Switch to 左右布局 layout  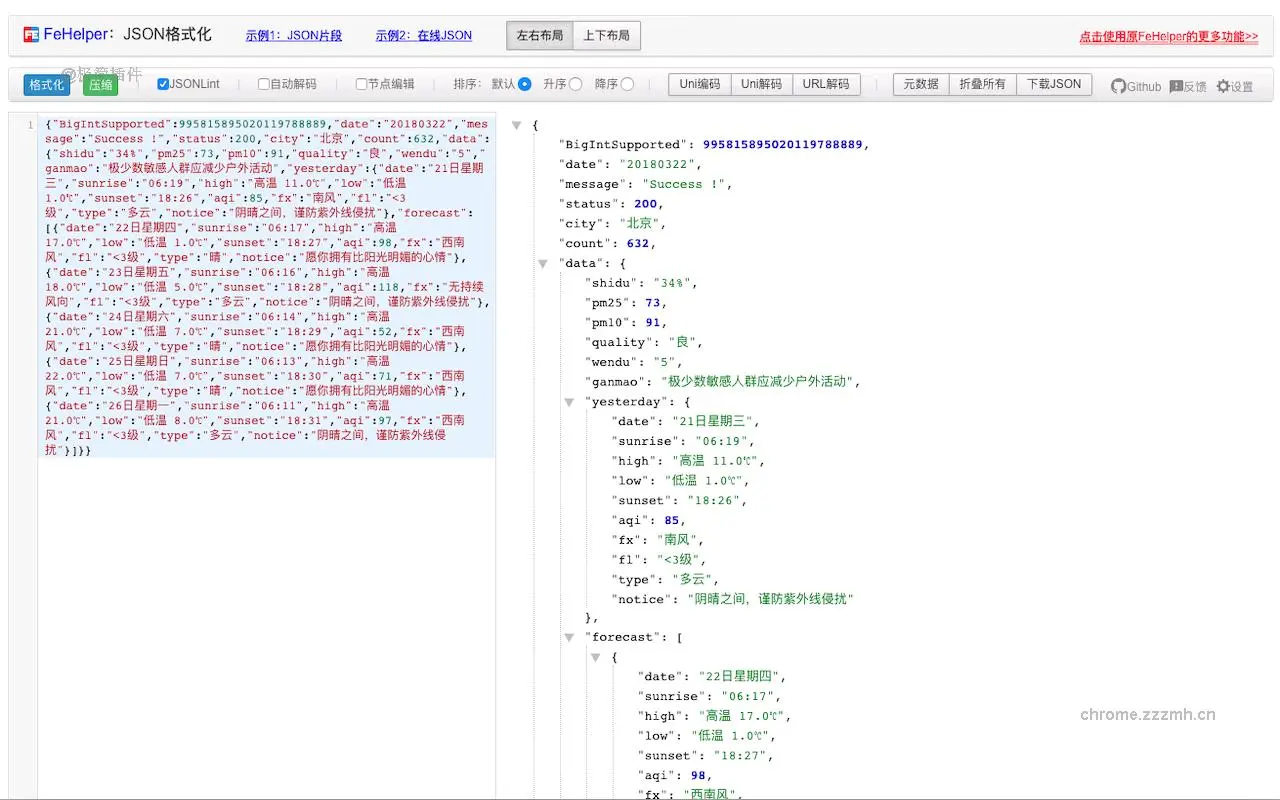point(539,35)
